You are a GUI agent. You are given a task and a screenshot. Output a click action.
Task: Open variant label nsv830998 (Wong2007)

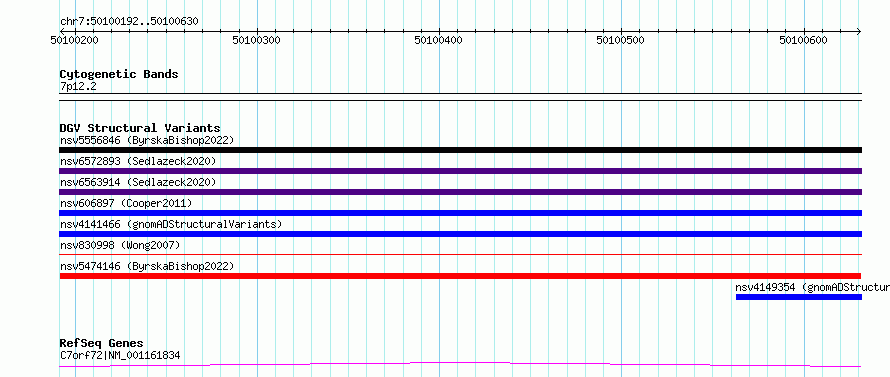coord(120,245)
